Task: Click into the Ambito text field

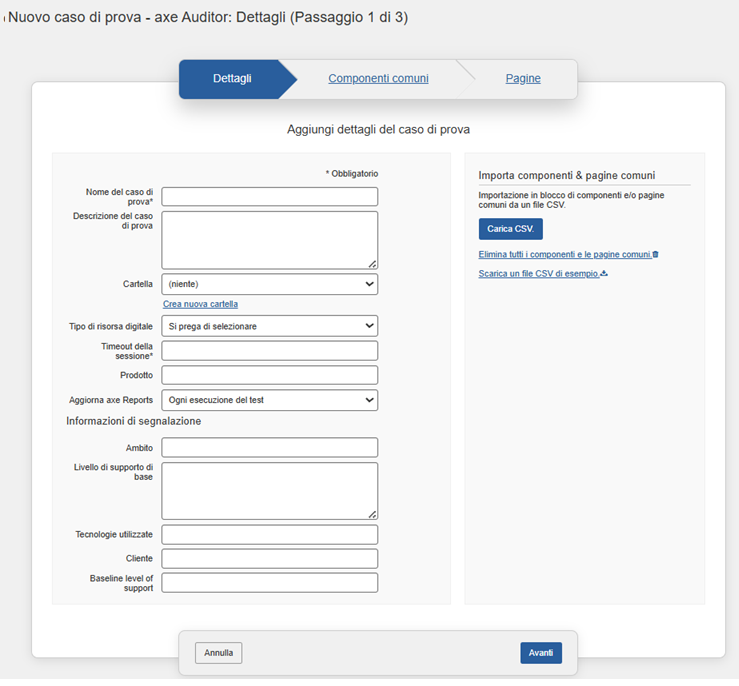Action: (269, 447)
